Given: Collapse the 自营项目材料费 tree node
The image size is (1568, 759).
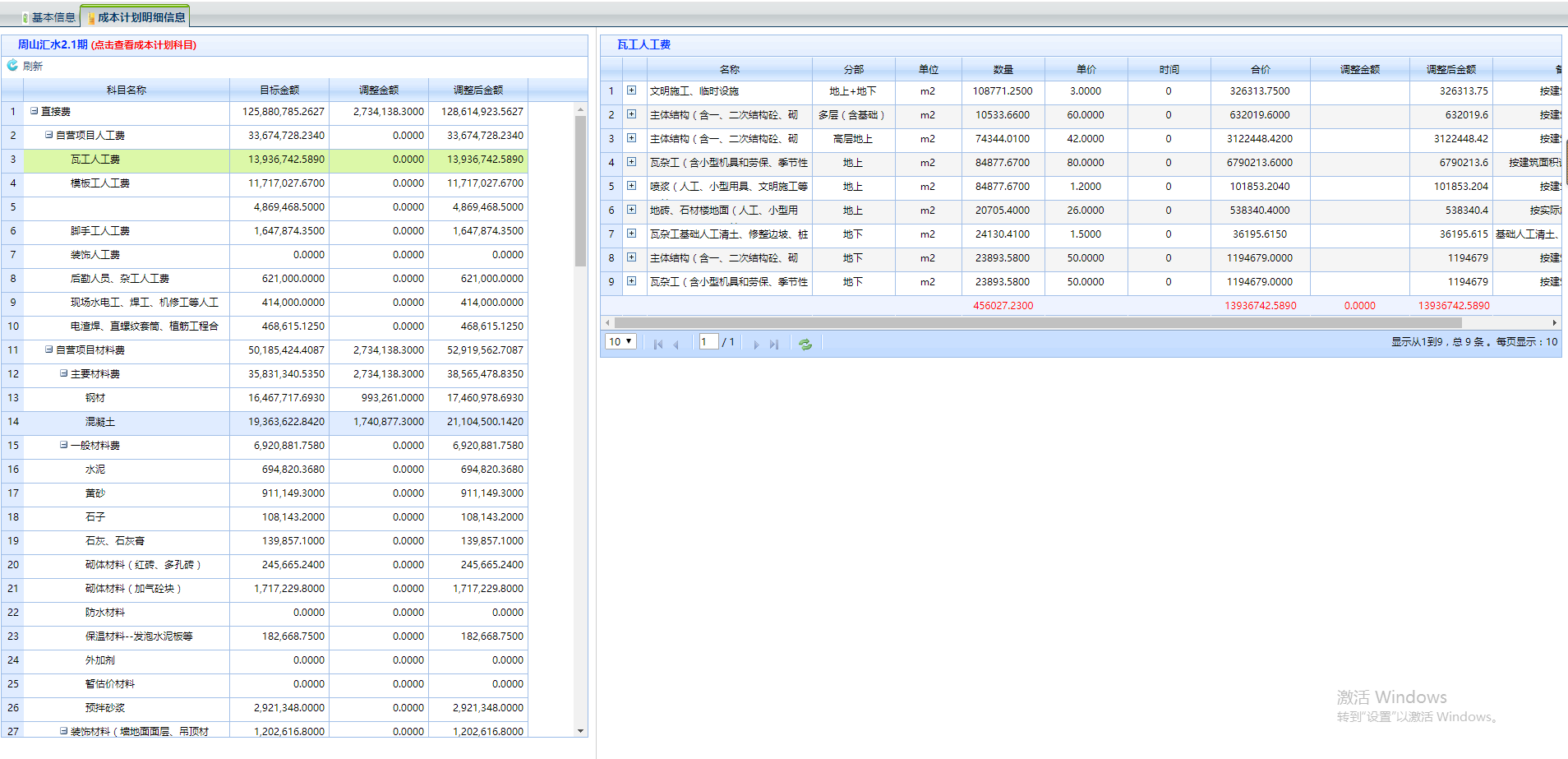Looking at the screenshot, I should [x=48, y=349].
